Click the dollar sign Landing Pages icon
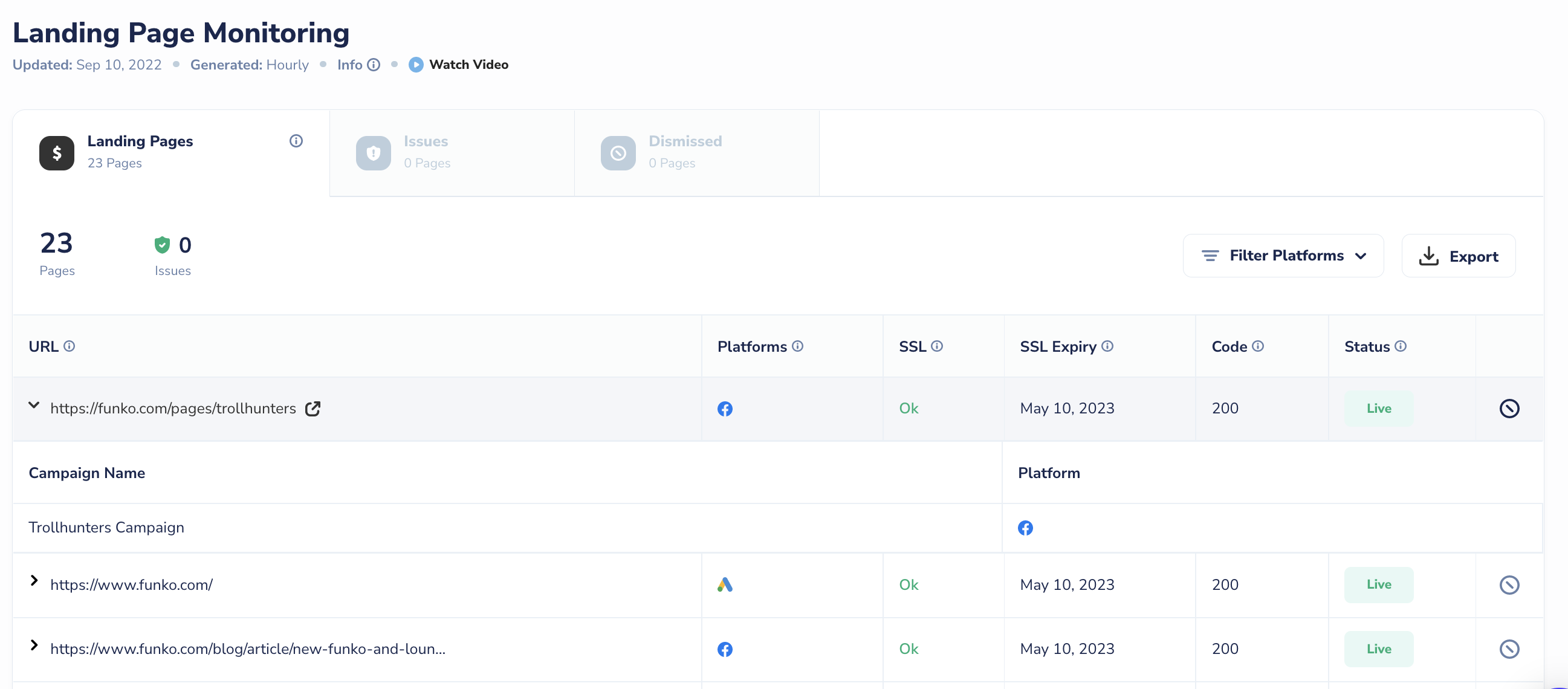The image size is (1568, 689). pyautogui.click(x=57, y=153)
